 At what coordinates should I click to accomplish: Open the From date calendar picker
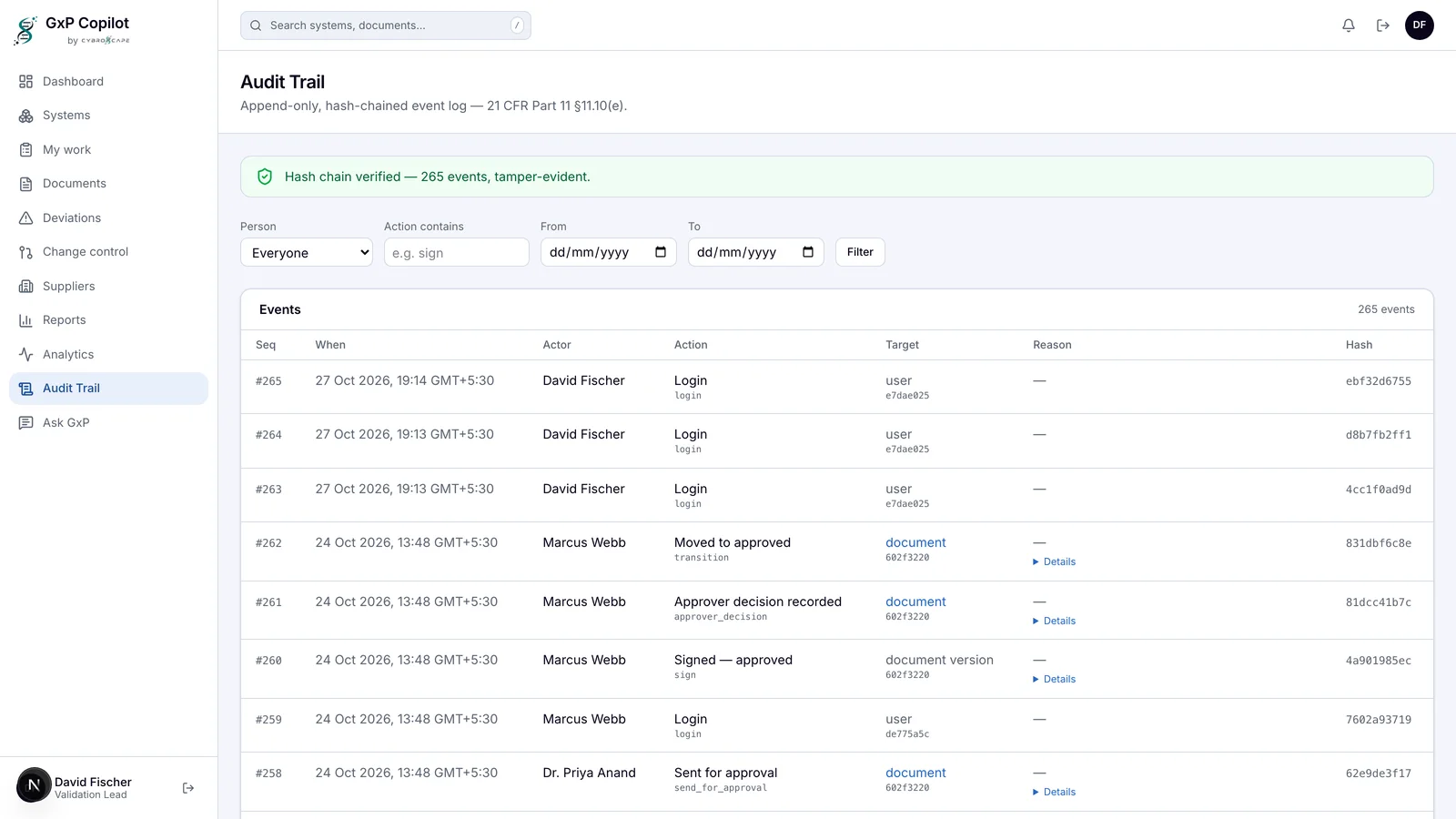(661, 252)
